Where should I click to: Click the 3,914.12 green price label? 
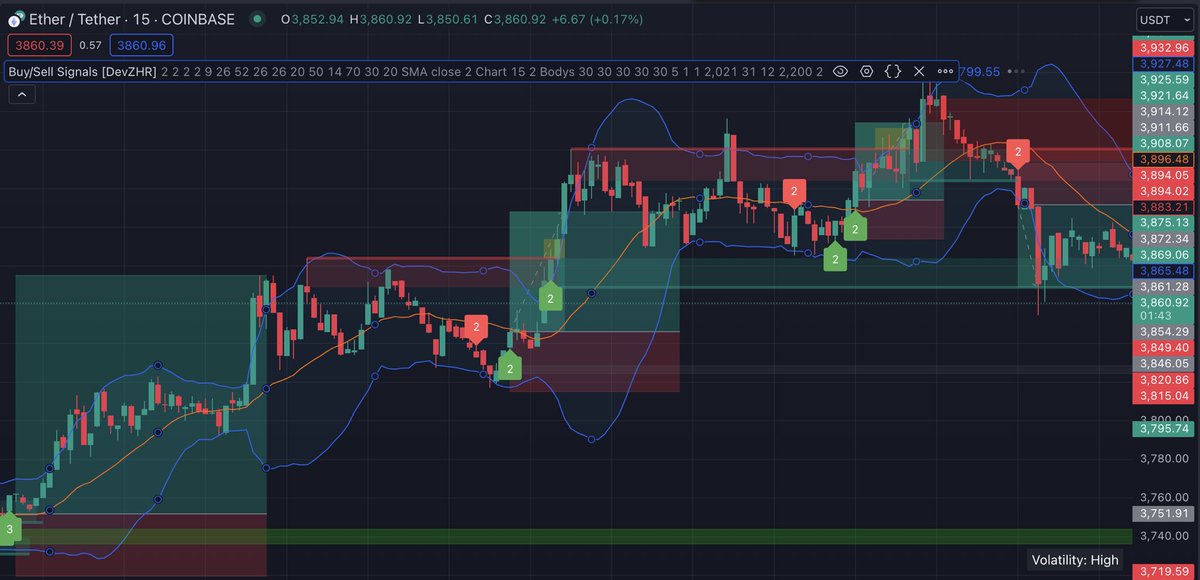coord(1162,111)
